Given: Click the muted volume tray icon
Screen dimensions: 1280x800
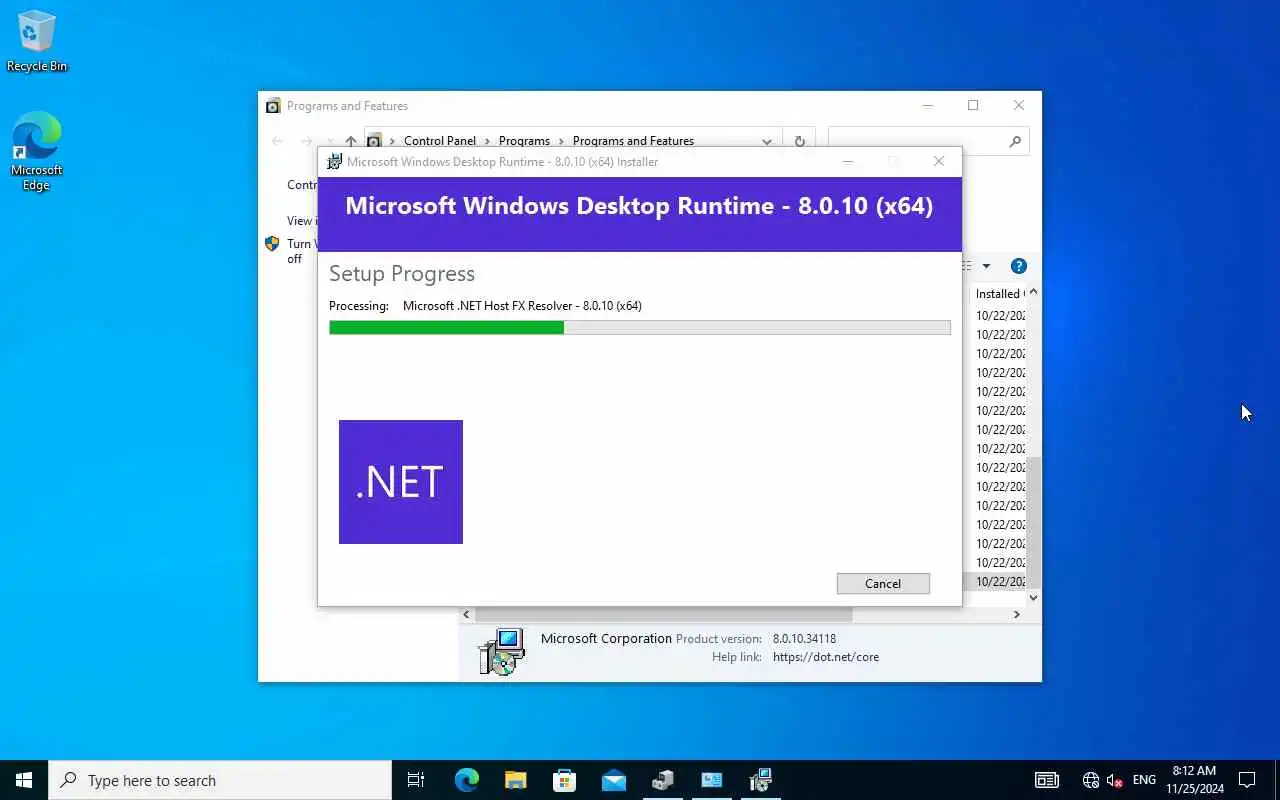Looking at the screenshot, I should (x=1115, y=780).
